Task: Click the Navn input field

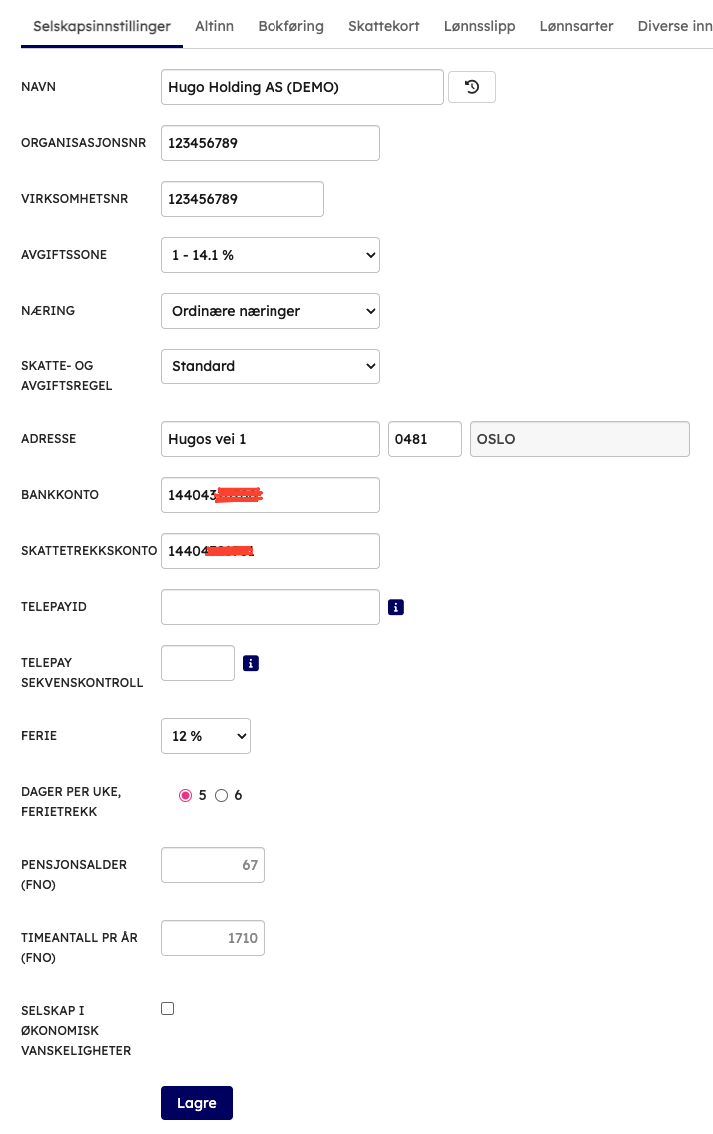Action: point(301,87)
